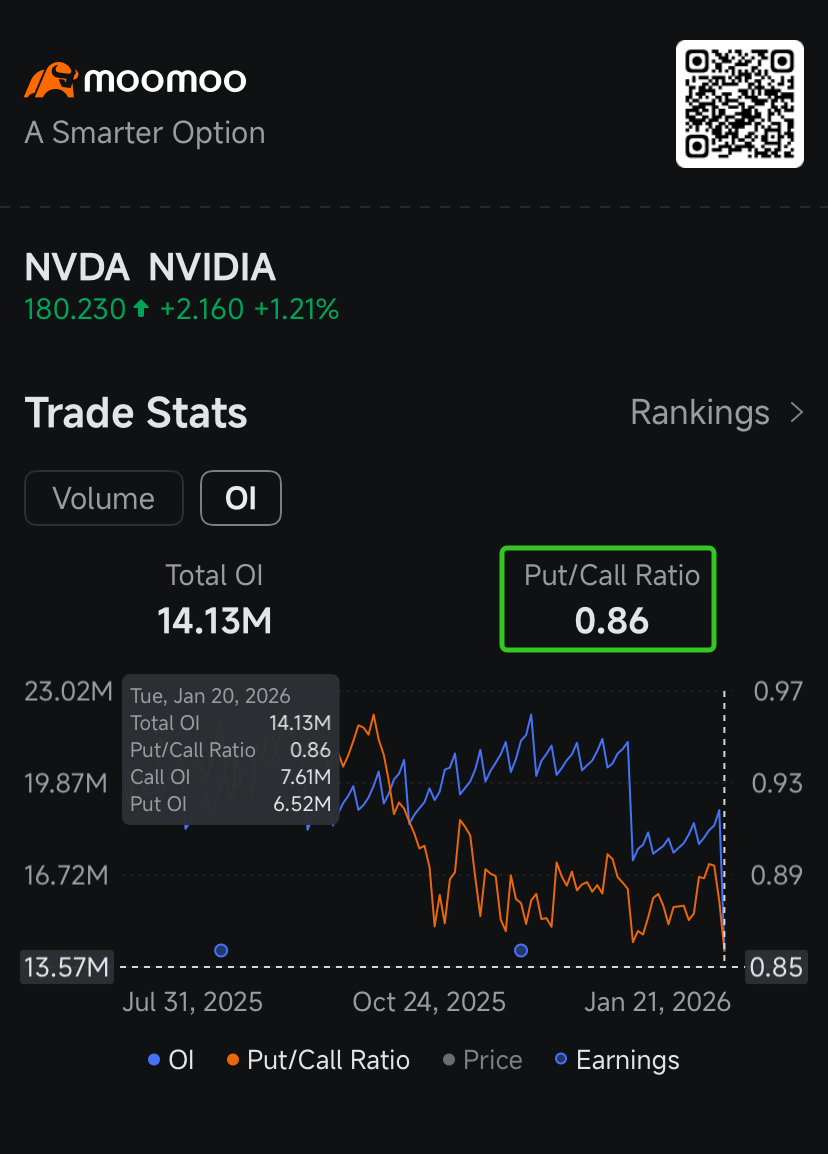Select the OI tab
The height and width of the screenshot is (1154, 828).
coord(241,498)
